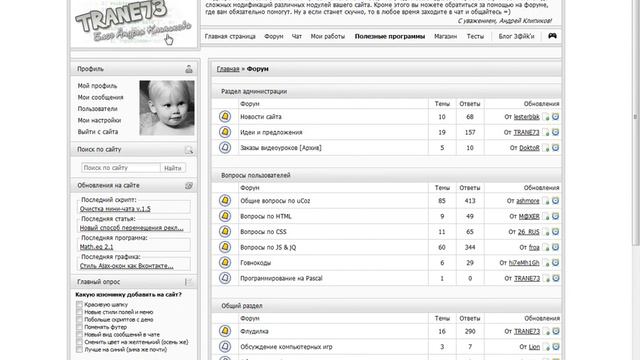Image resolution: width=640 pixels, height=360 pixels.
Task: Open the Блог ЗФй'к'и menu item
Action: coord(516,36)
